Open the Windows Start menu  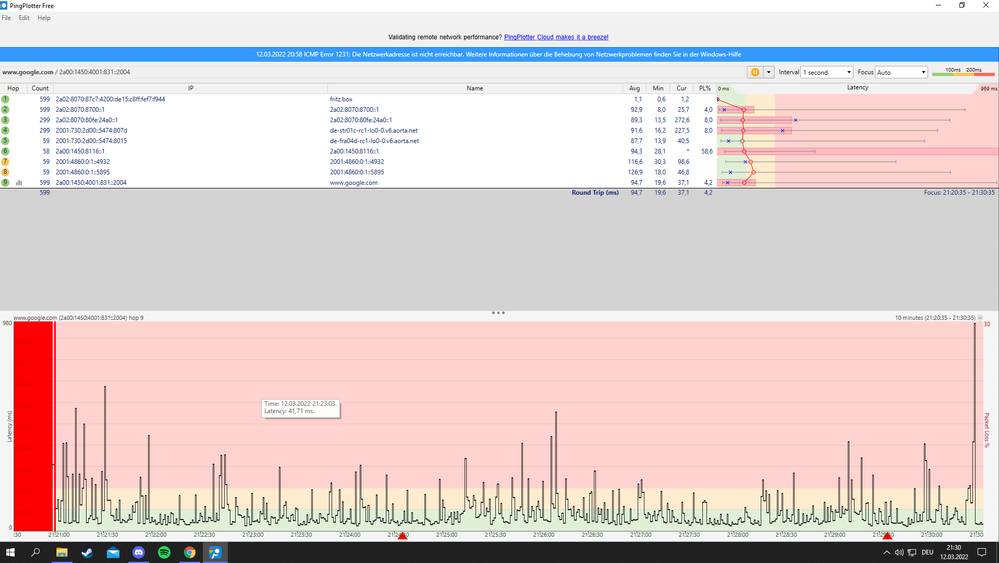pyautogui.click(x=10, y=552)
